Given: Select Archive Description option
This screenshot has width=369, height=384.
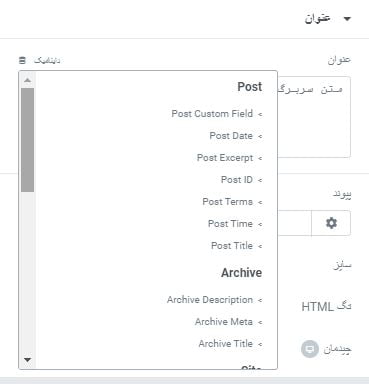Looking at the screenshot, I should coord(214,300).
